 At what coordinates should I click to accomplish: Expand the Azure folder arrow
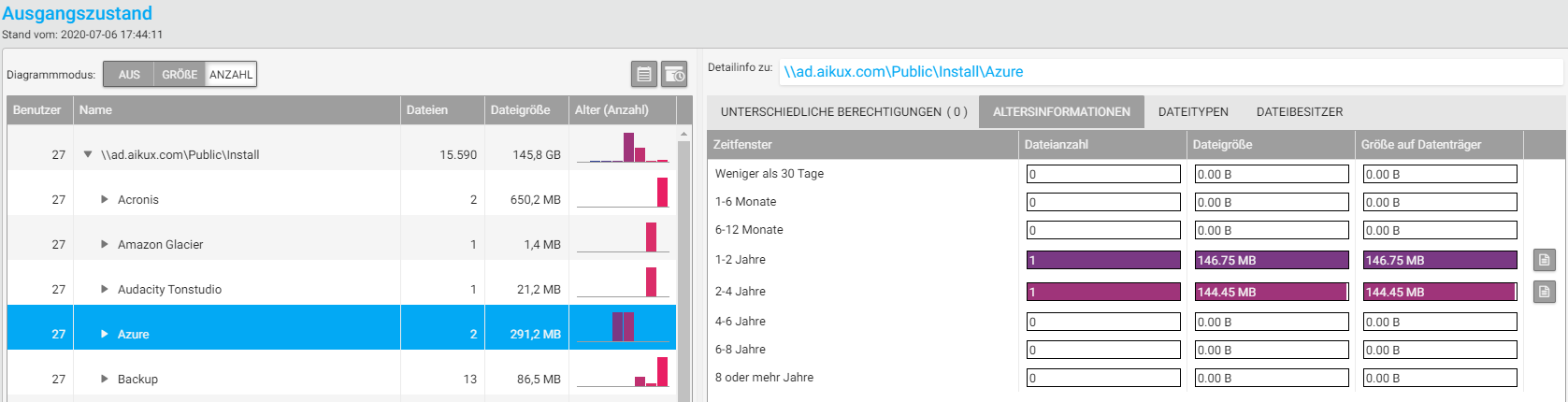(105, 334)
